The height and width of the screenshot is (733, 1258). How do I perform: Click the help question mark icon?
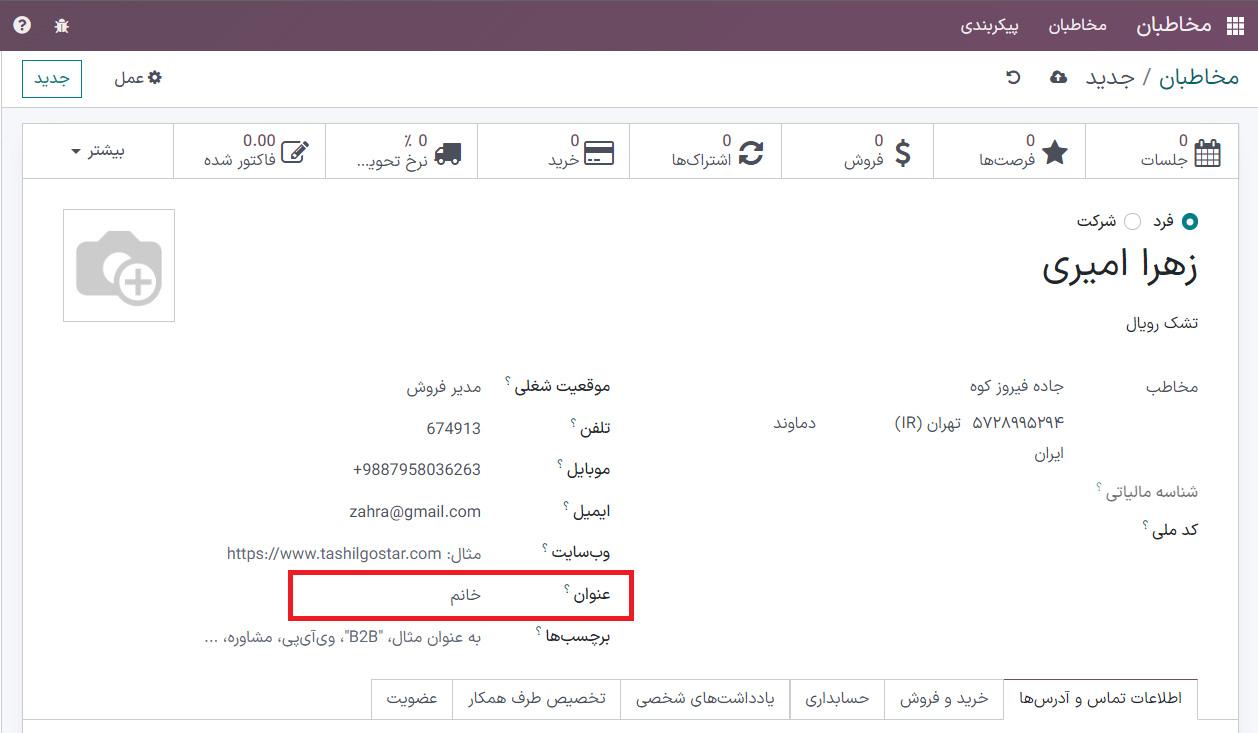click(x=22, y=25)
